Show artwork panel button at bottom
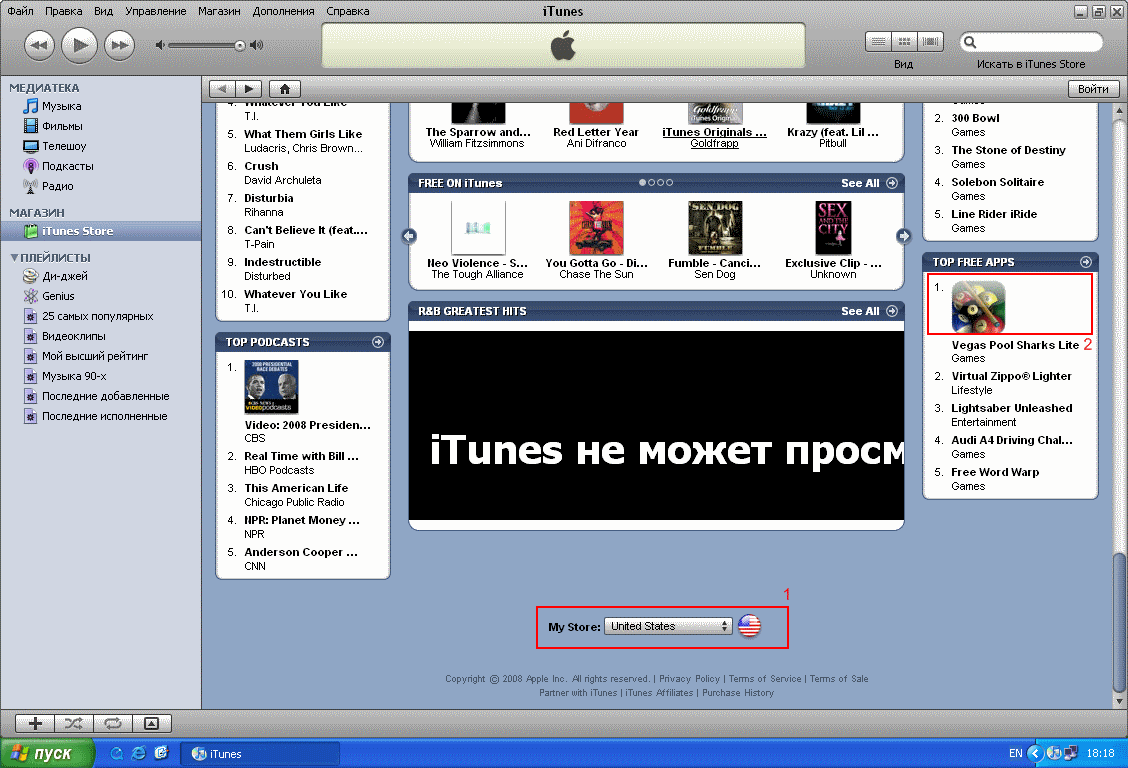This screenshot has height=768, width=1128. (151, 723)
